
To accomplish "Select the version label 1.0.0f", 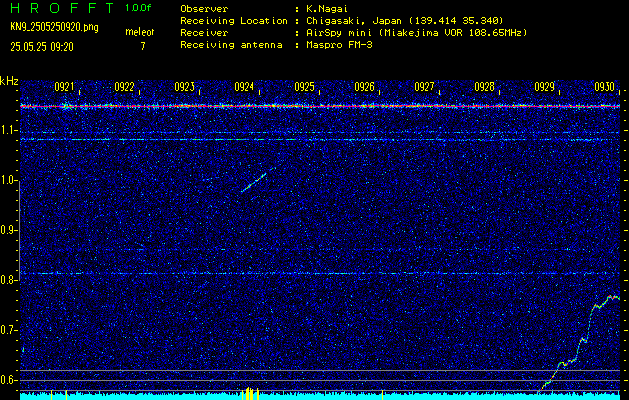I will click(138, 8).
